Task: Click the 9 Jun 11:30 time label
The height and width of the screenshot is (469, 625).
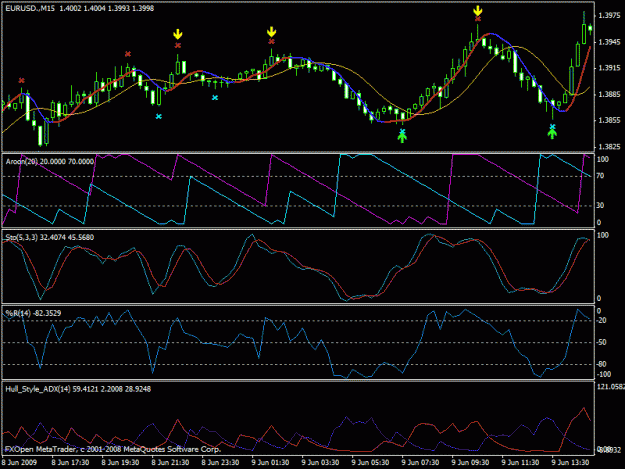Action: [x=521, y=463]
